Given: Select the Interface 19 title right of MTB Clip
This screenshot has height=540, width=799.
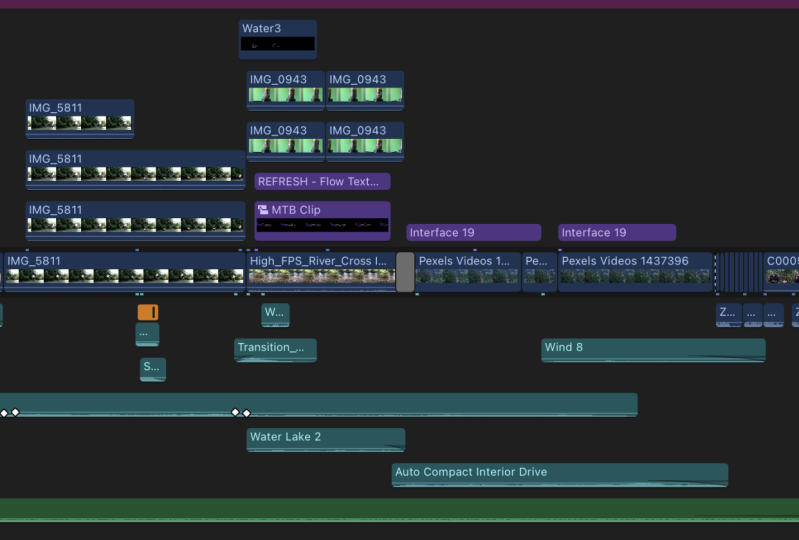Looking at the screenshot, I should tap(474, 232).
